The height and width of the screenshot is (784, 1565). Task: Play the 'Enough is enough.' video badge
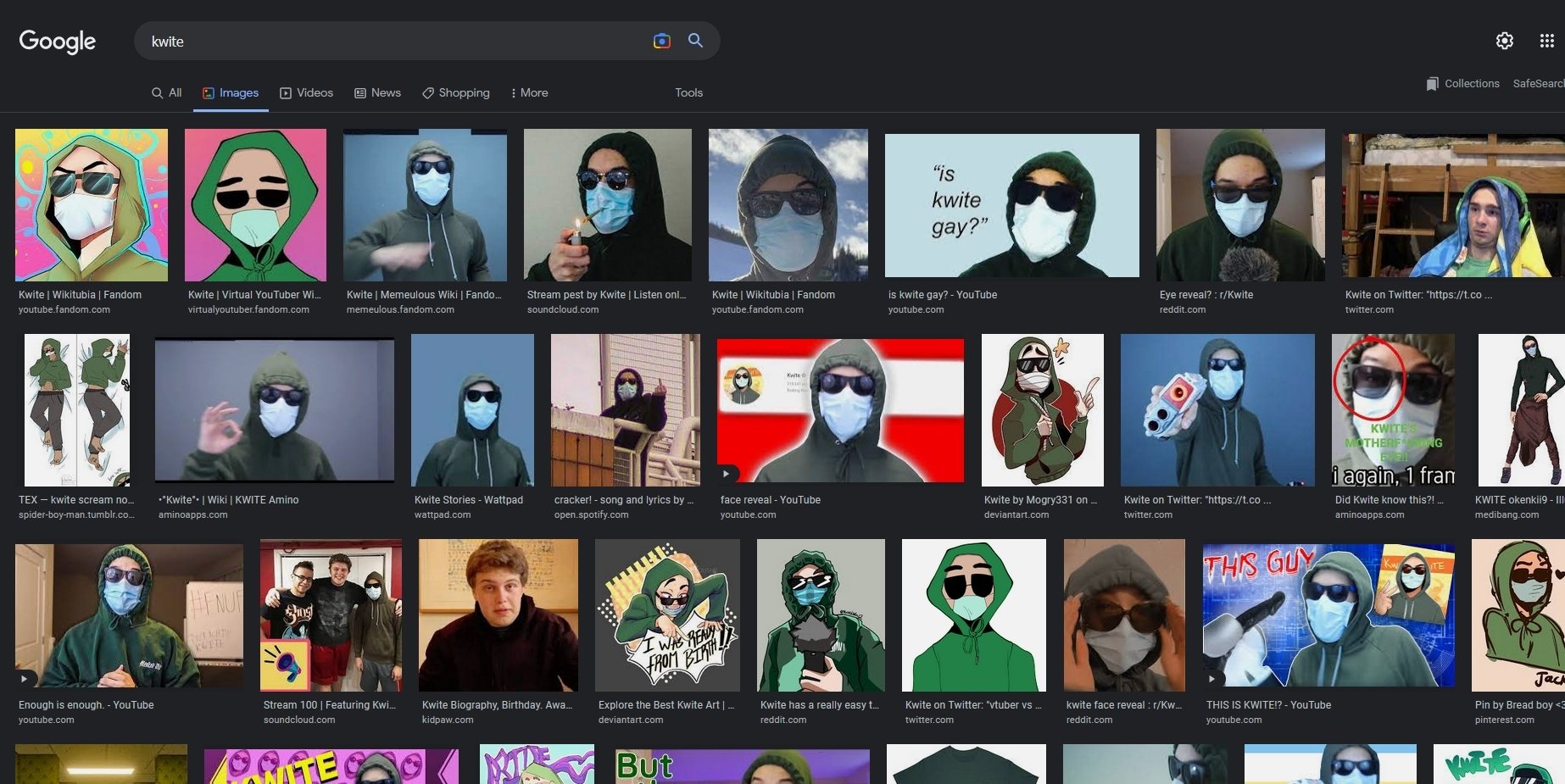click(24, 679)
